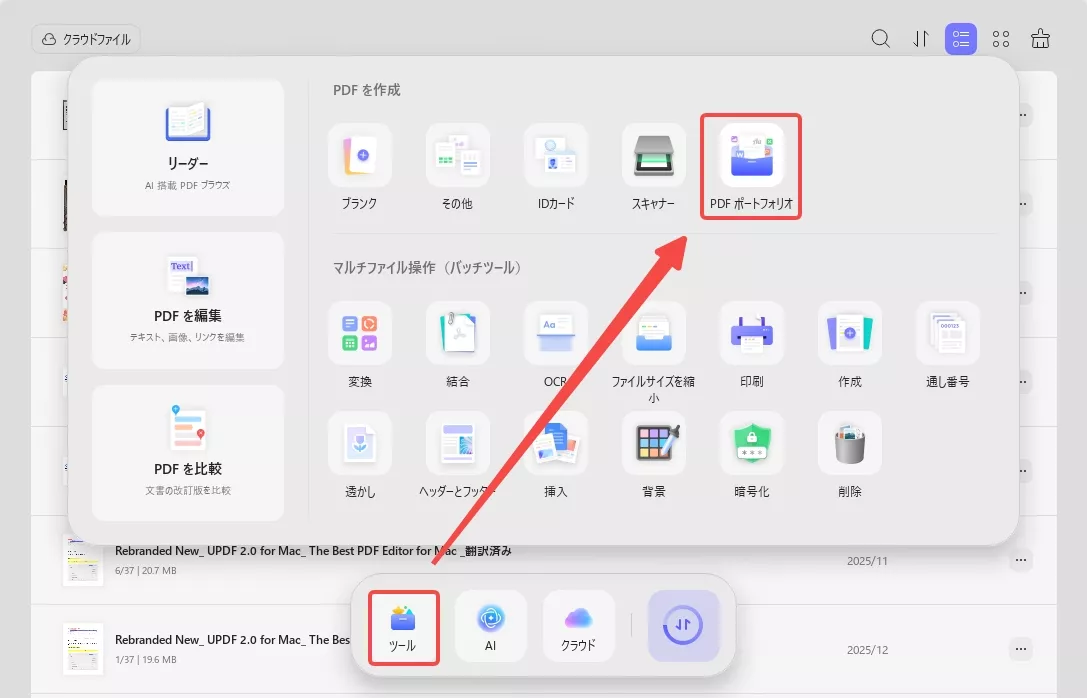Create PDF from IDカード
The image size is (1087, 698).
click(556, 167)
